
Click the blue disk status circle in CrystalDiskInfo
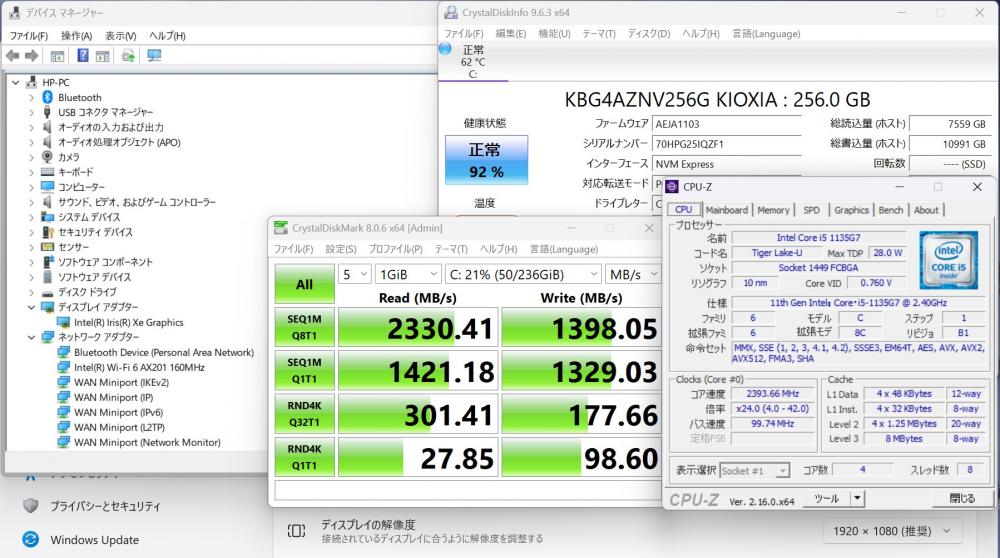pos(445,49)
